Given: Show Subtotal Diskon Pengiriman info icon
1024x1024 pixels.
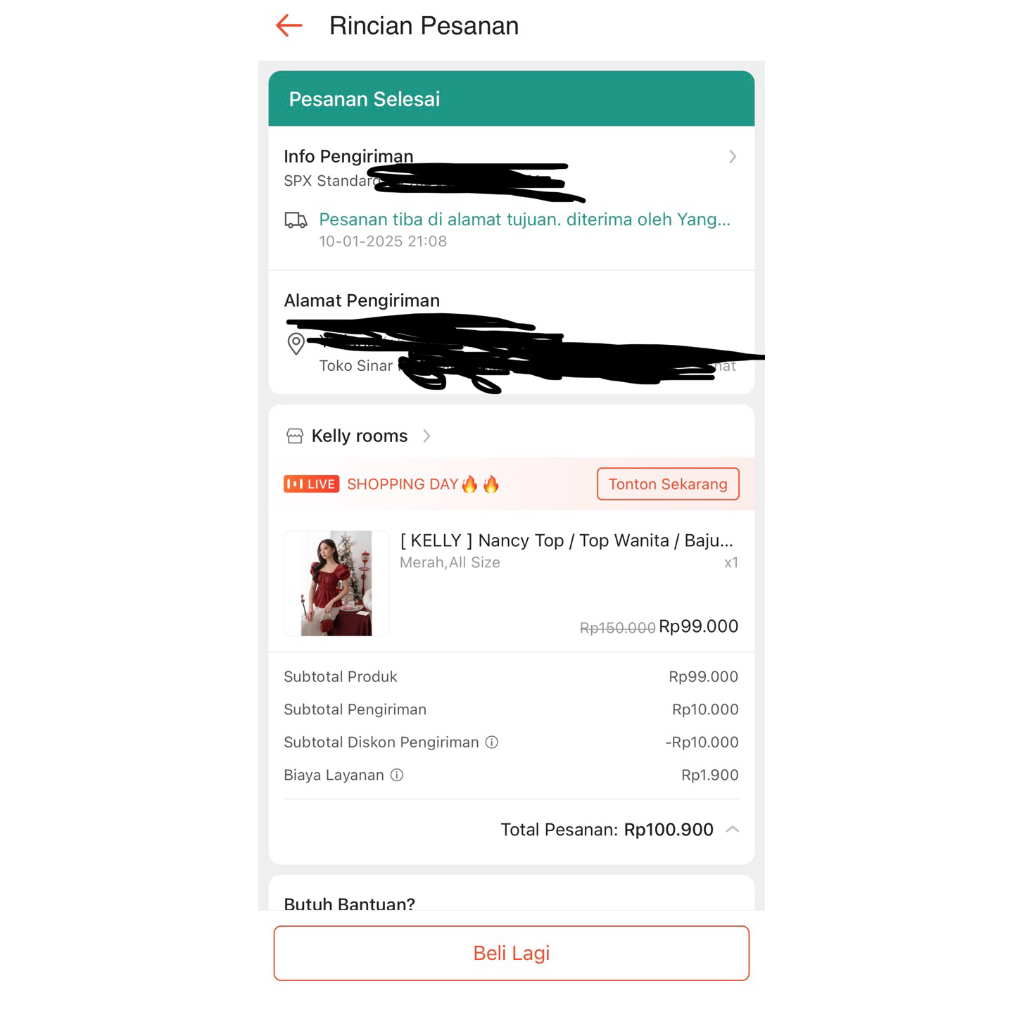Looking at the screenshot, I should (x=492, y=743).
